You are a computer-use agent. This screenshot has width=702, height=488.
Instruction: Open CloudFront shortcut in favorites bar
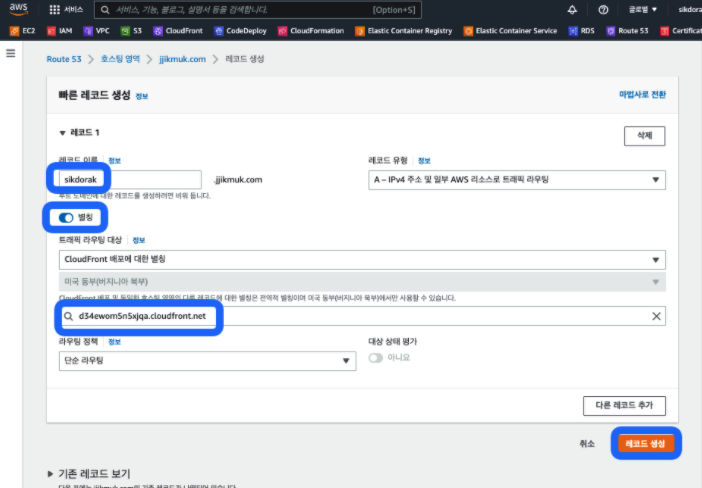click(178, 31)
